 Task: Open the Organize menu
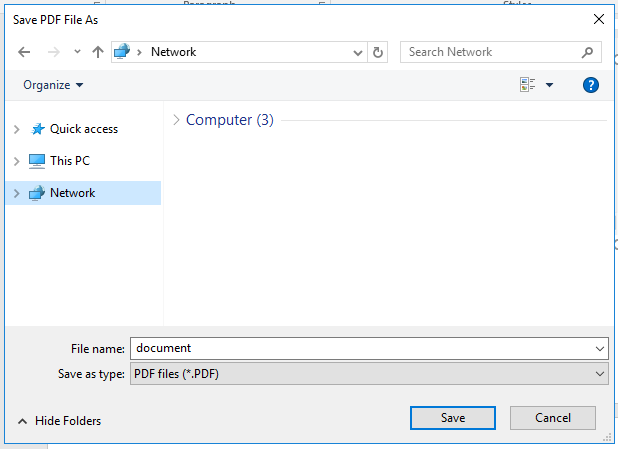tap(53, 85)
